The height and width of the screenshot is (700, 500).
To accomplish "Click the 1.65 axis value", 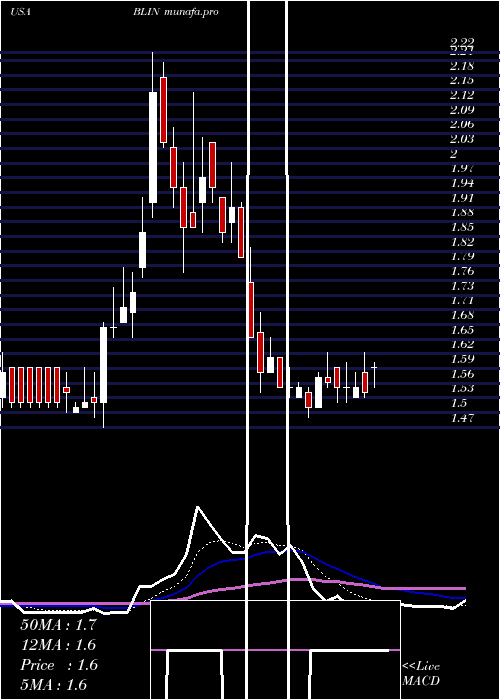I will [x=462, y=329].
